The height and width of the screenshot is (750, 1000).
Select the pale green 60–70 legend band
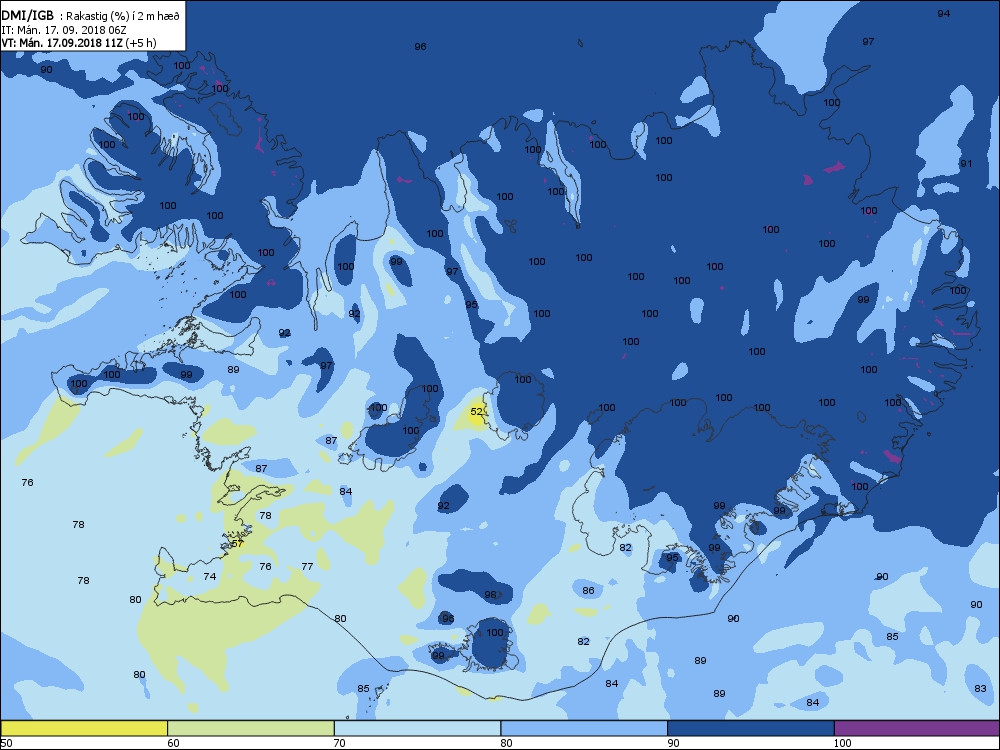coord(251,728)
